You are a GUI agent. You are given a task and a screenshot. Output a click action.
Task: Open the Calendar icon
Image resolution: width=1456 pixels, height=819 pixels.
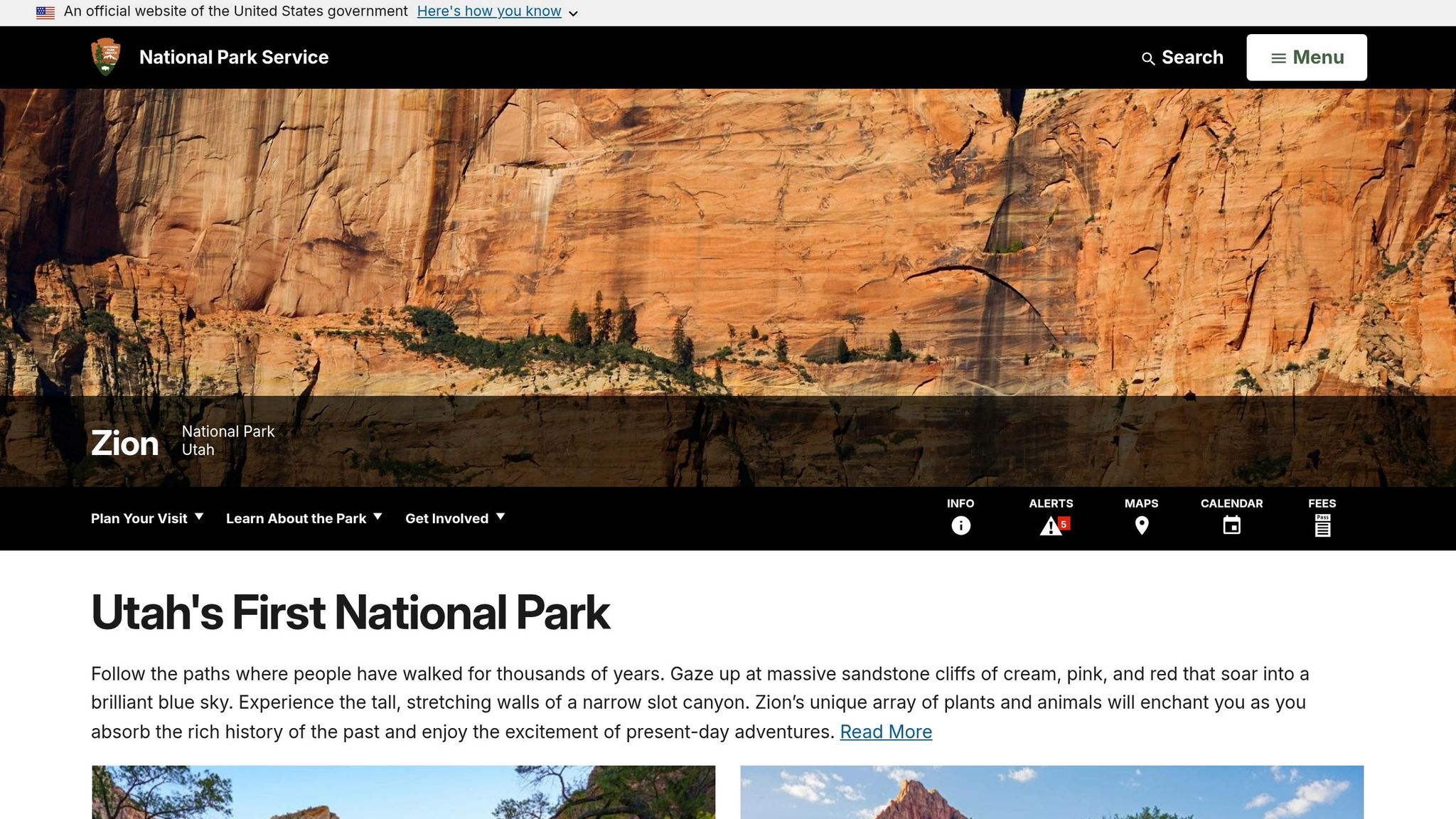[x=1232, y=525]
